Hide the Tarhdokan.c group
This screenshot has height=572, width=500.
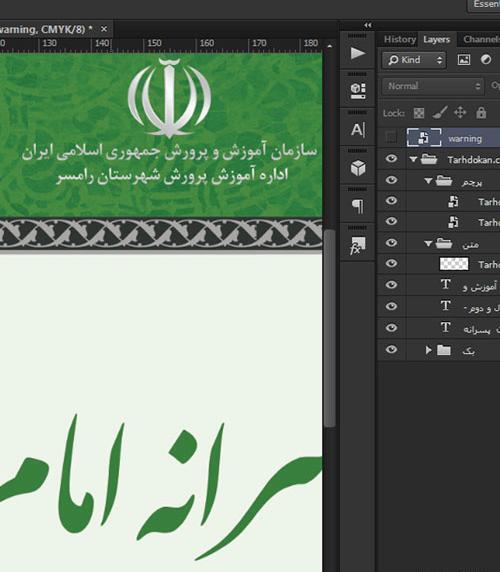point(391,159)
